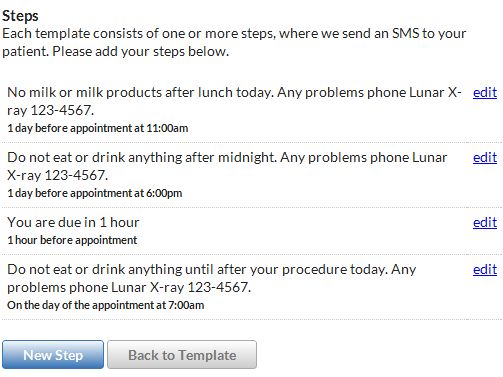The height and width of the screenshot is (377, 503).
Task: Click the On the day at 7:00am timing
Action: click(106, 305)
